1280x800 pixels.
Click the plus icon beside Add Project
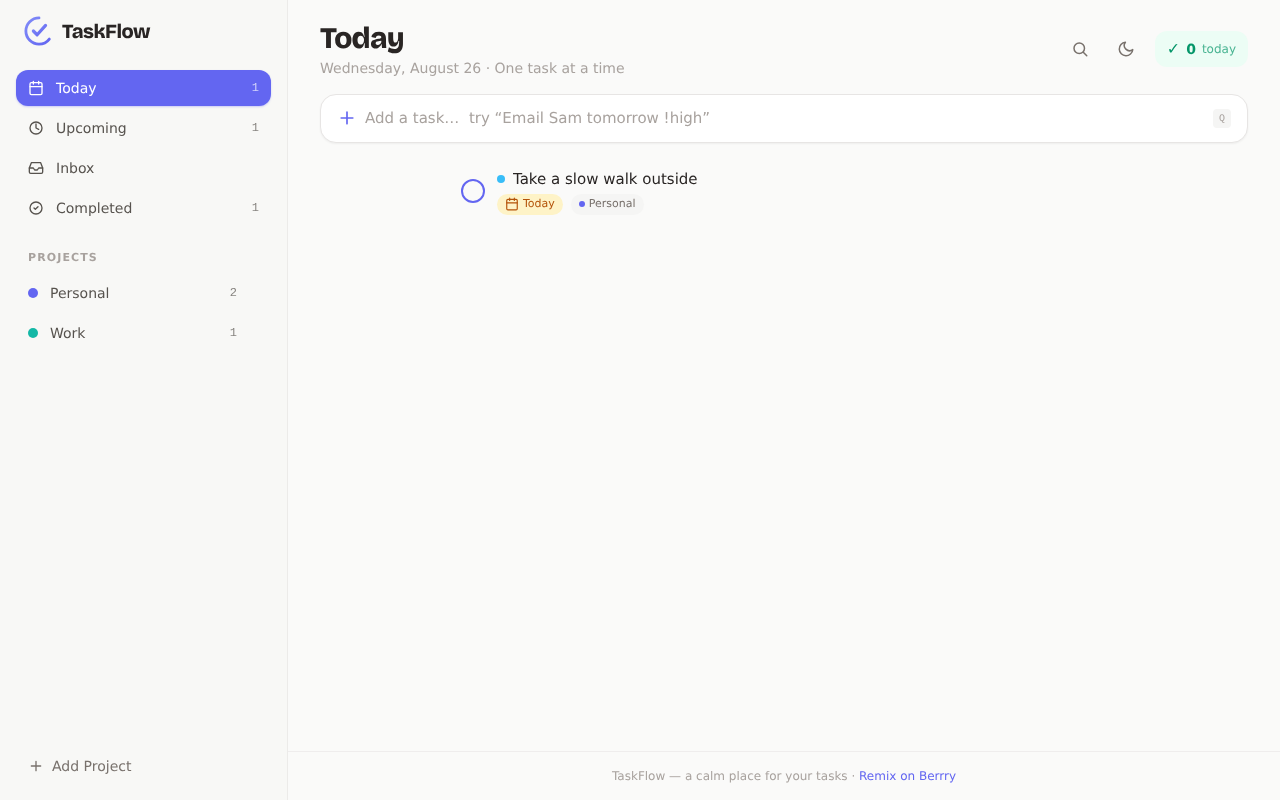[36, 766]
